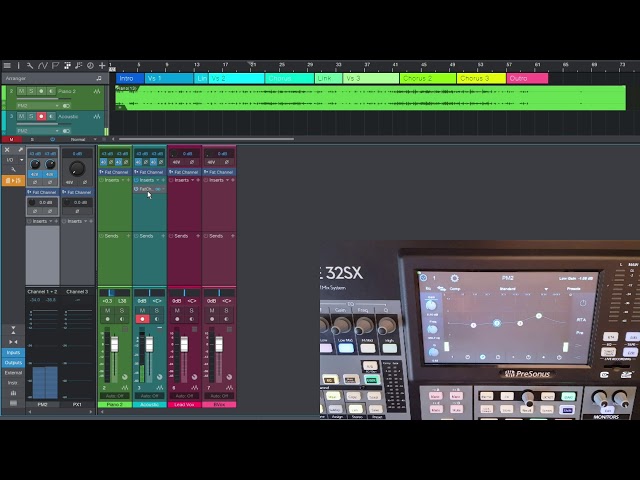Show the External devices panel
640x480 pixels.
(13, 373)
